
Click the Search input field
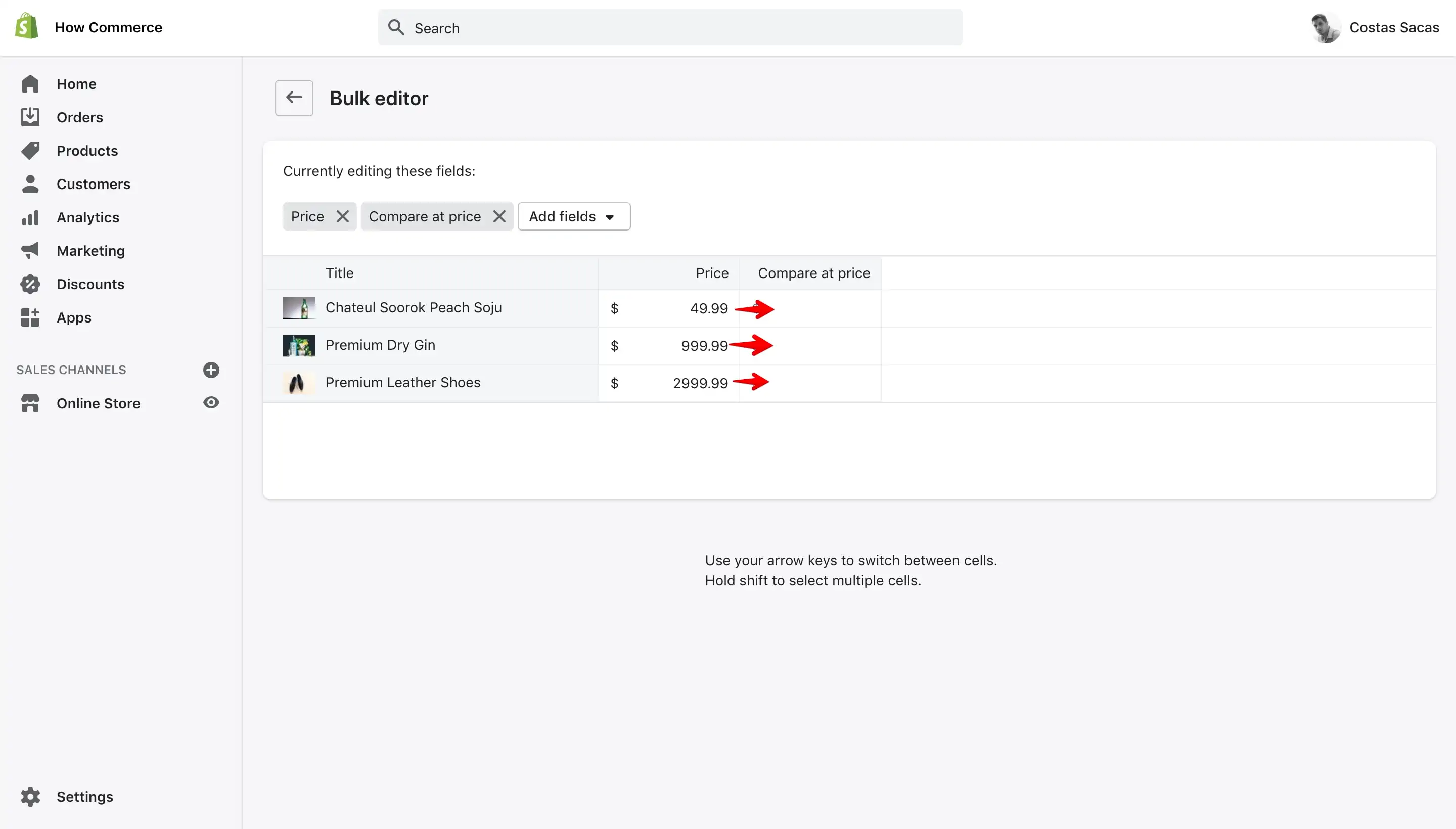(670, 27)
